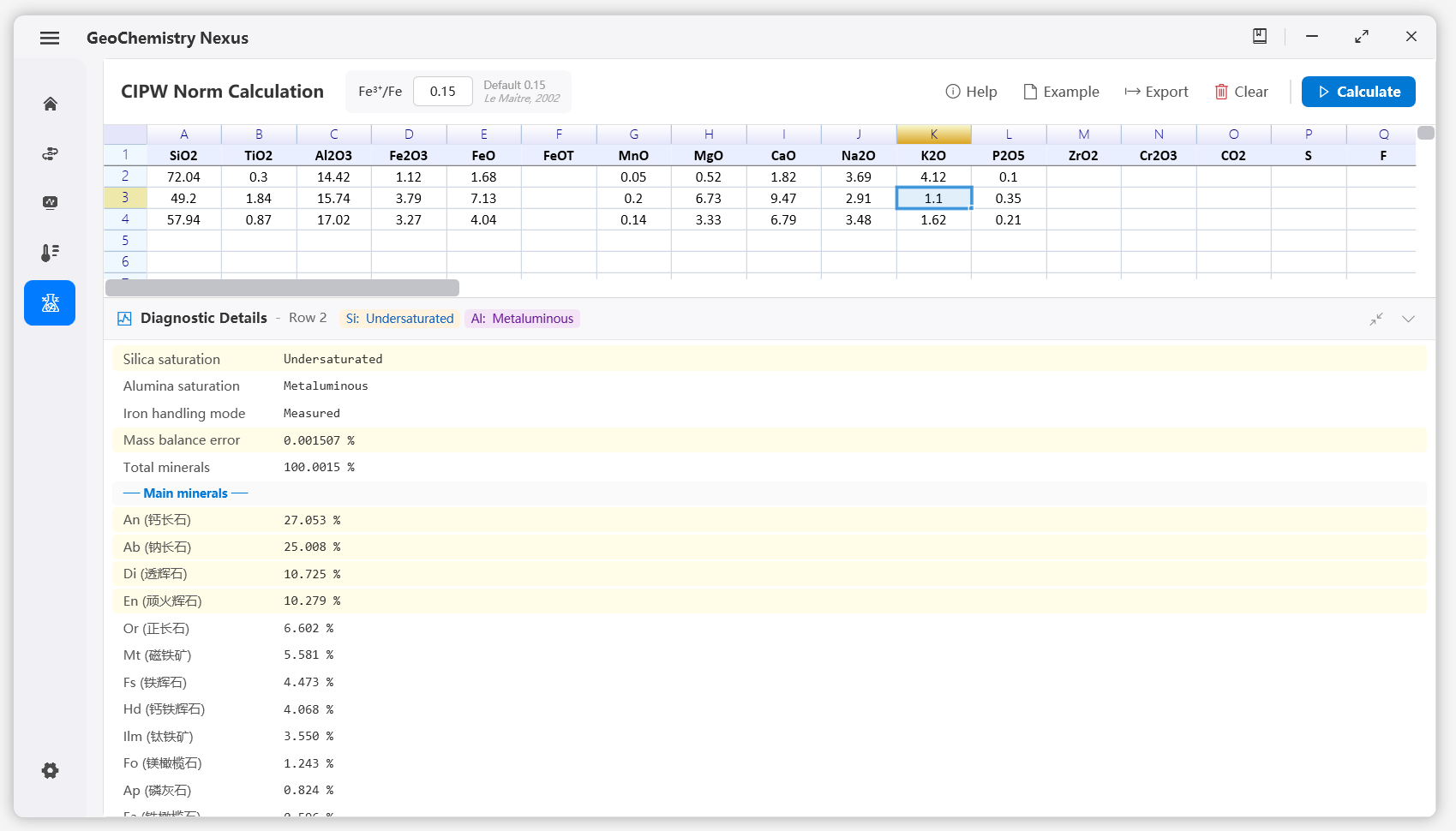1456x831 pixels.
Task: Click the bookmark icon in title bar
Action: (1260, 36)
